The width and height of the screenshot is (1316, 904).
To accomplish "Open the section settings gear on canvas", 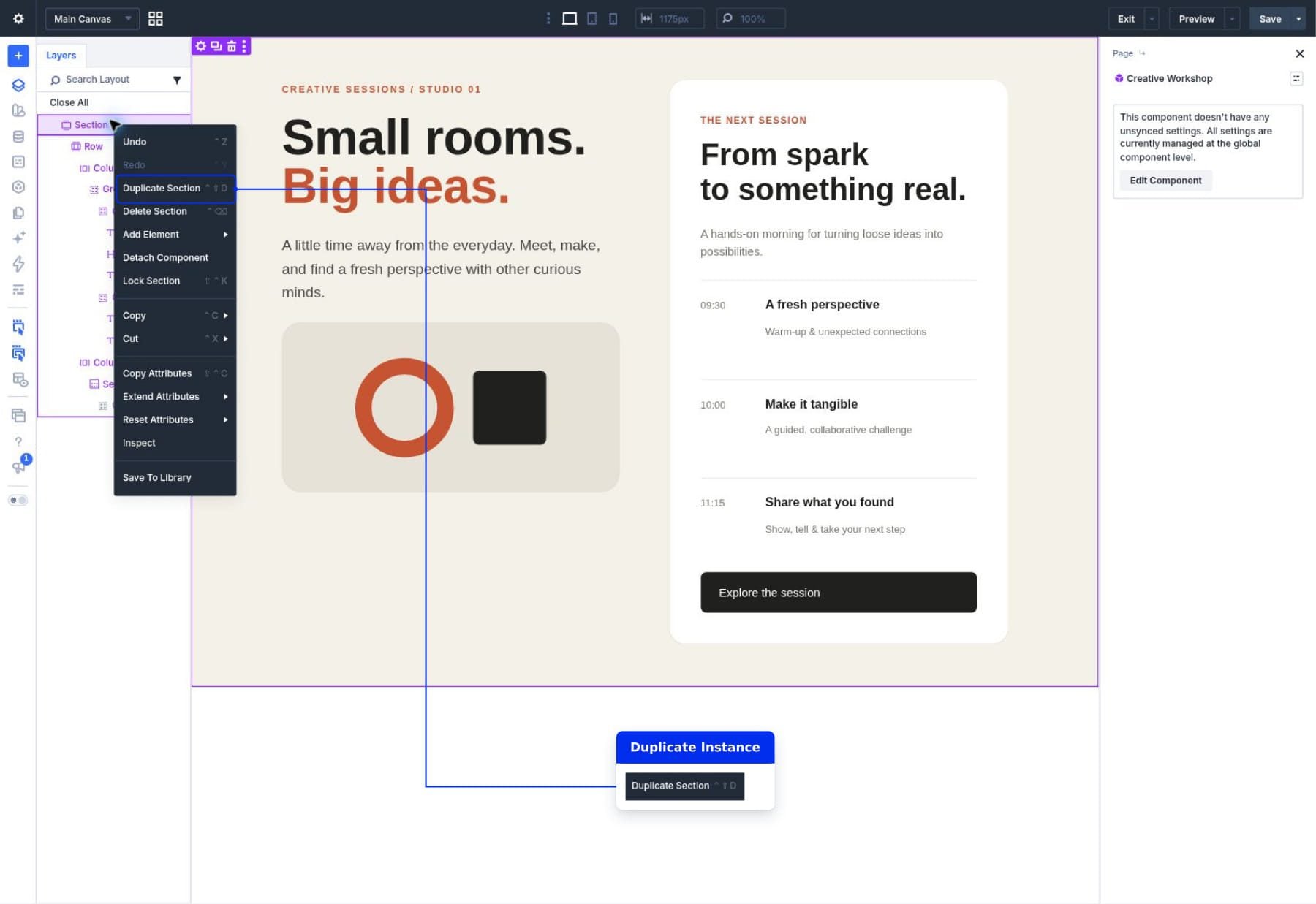I will (x=200, y=46).
